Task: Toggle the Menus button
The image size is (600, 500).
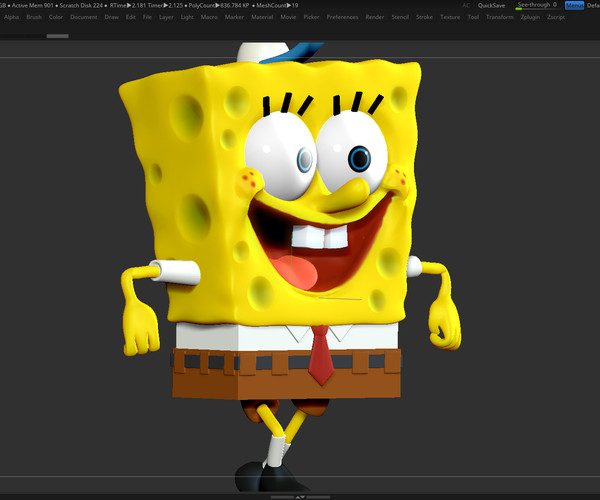Action: coord(574,5)
